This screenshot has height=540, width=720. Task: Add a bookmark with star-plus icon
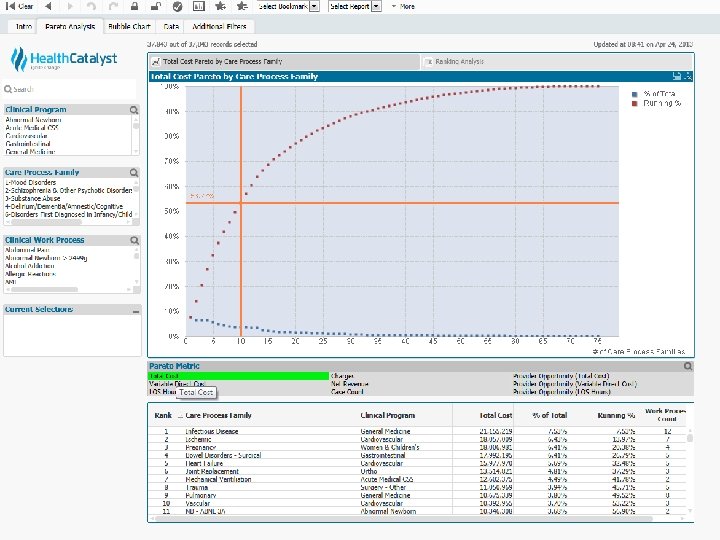tap(220, 6)
